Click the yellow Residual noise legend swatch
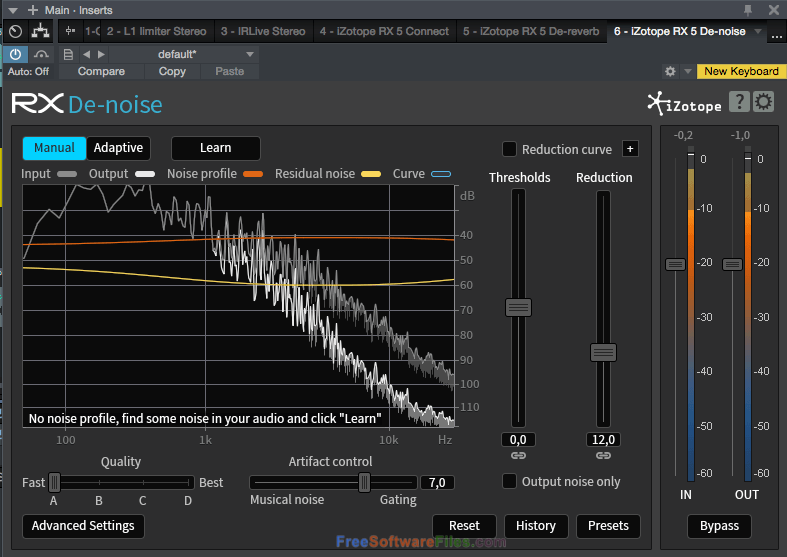 click(371, 174)
